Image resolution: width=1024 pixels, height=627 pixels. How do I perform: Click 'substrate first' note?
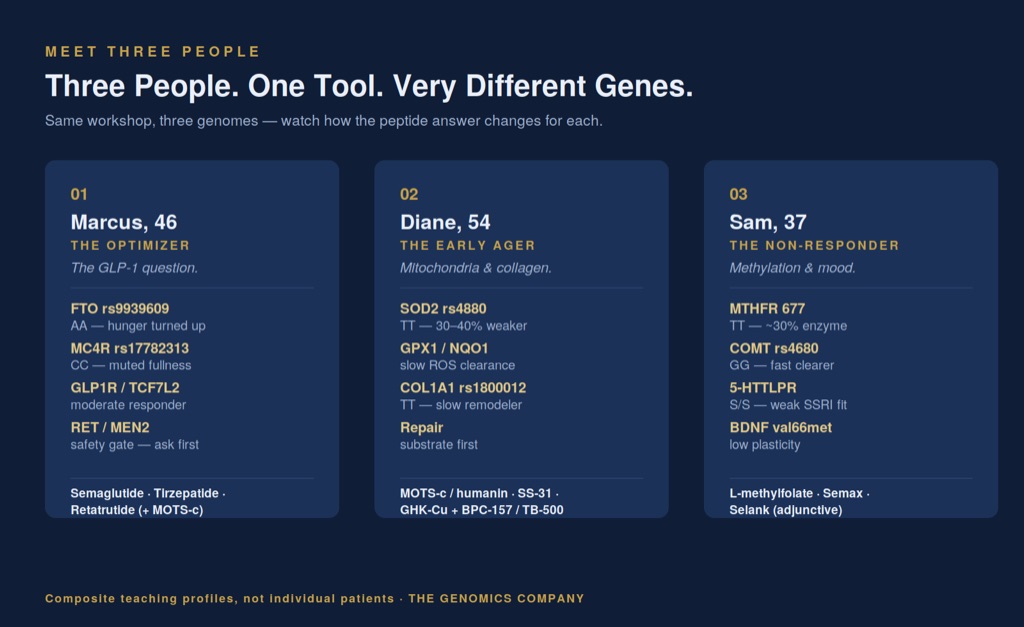pos(439,445)
